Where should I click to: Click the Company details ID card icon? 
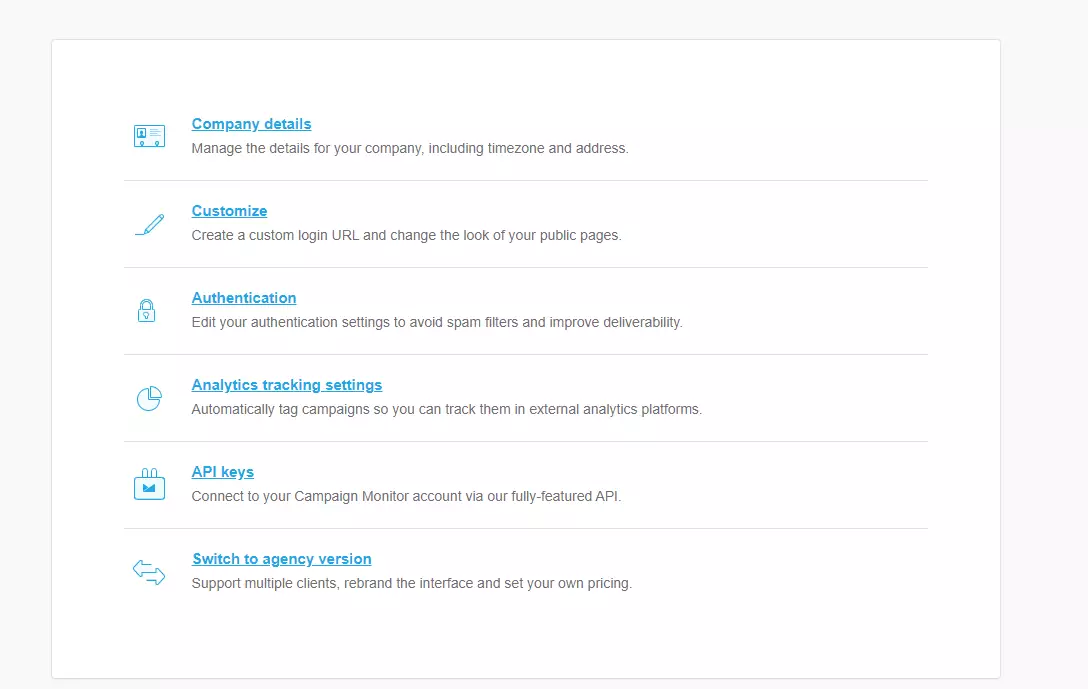tap(149, 135)
